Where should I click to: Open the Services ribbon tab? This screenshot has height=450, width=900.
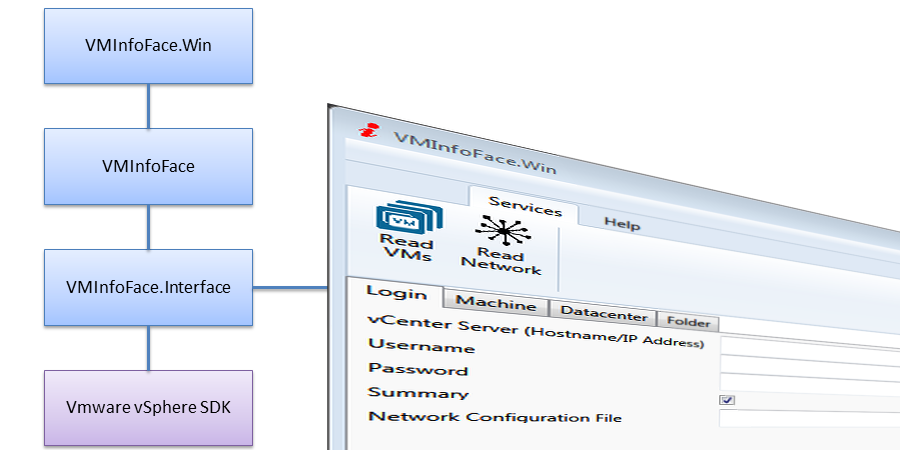(x=524, y=207)
